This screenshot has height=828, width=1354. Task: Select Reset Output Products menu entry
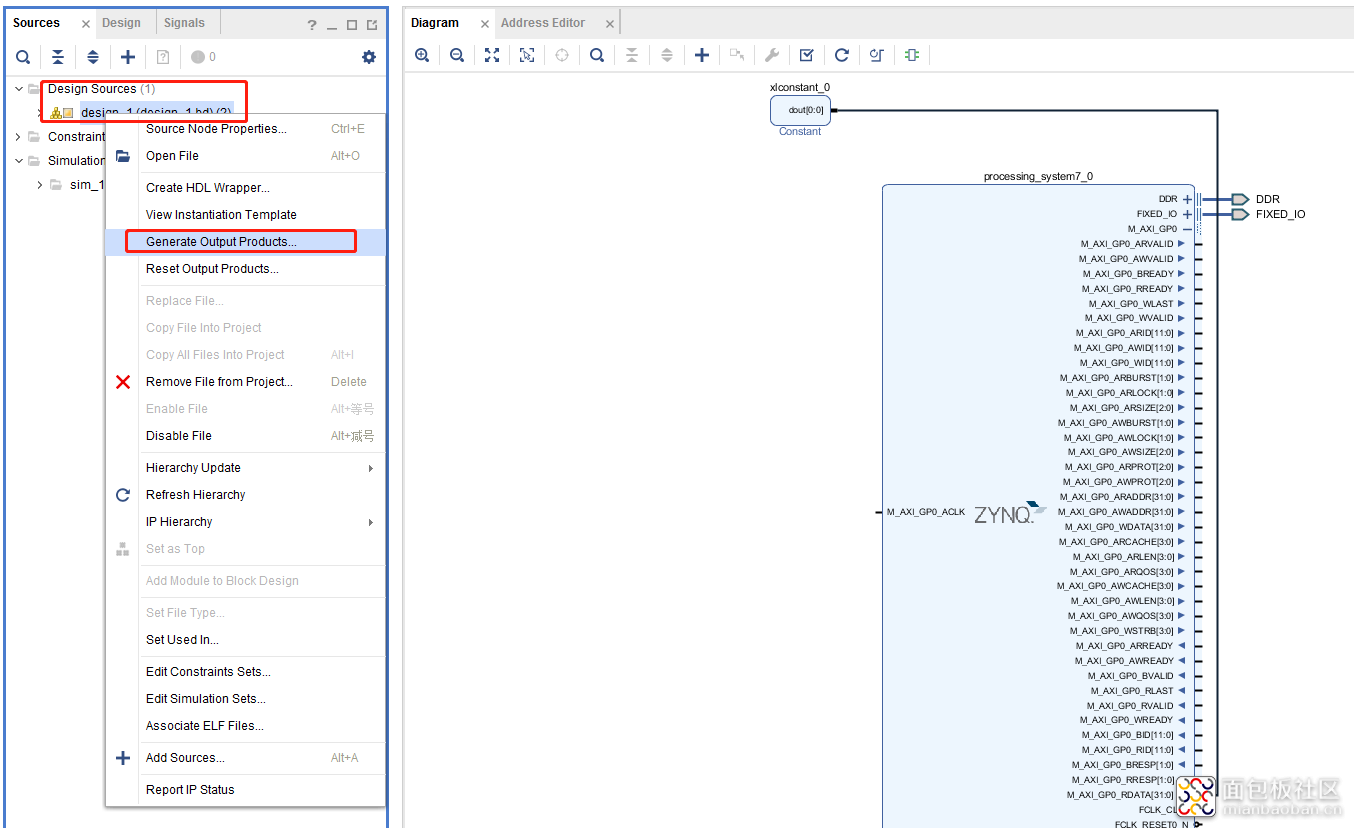coord(246,269)
